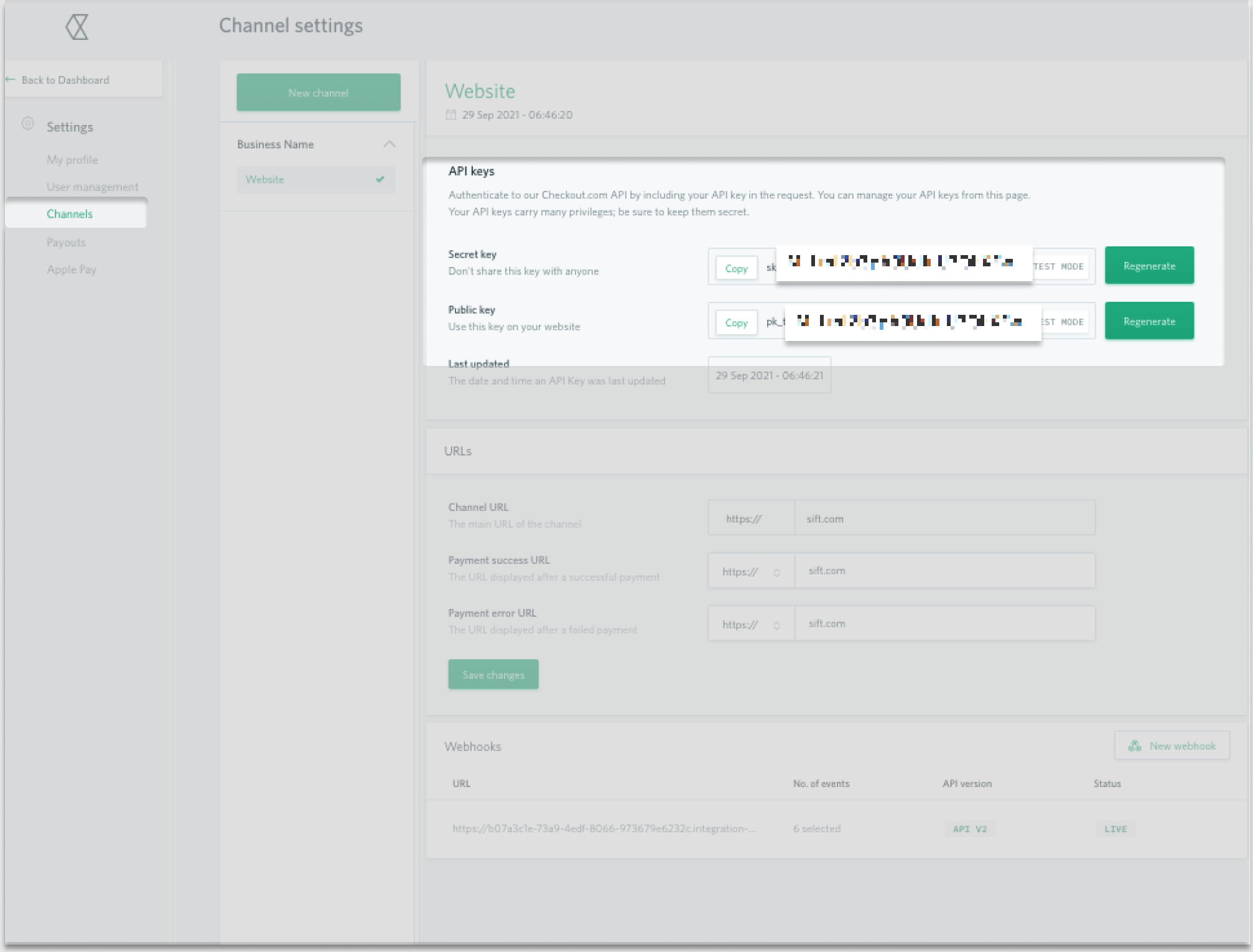Click the TEST MODE indicator on the public key
Viewport: 1253px width, 952px height.
tap(1059, 321)
